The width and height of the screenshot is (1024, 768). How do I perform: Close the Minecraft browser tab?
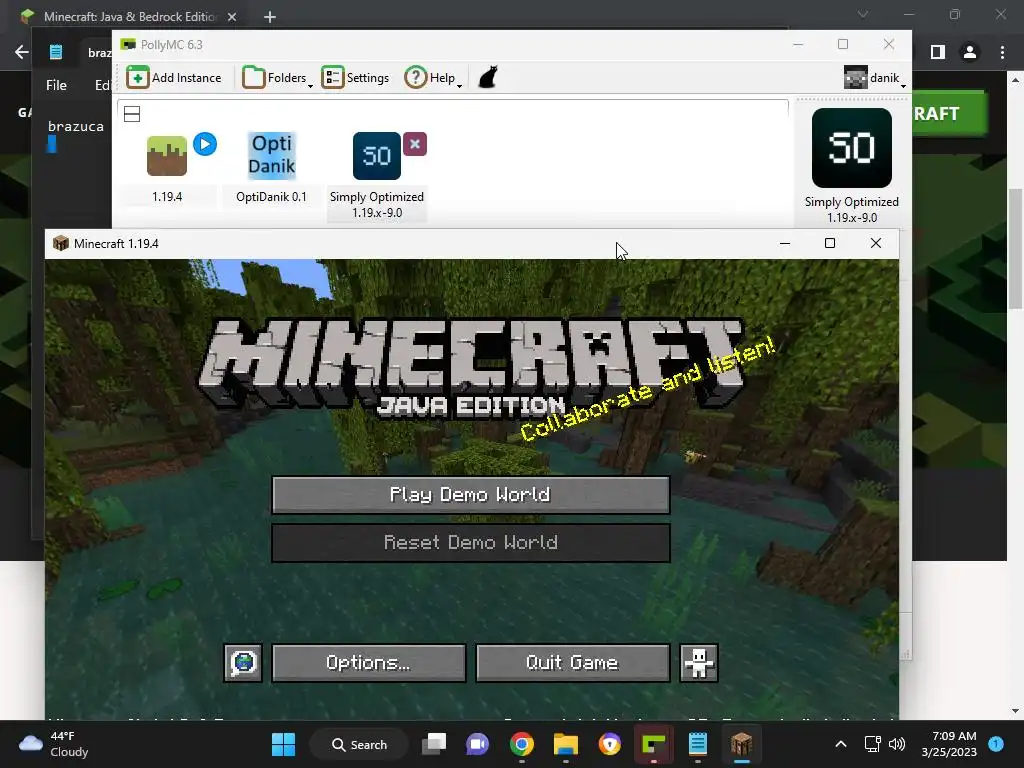tap(232, 17)
